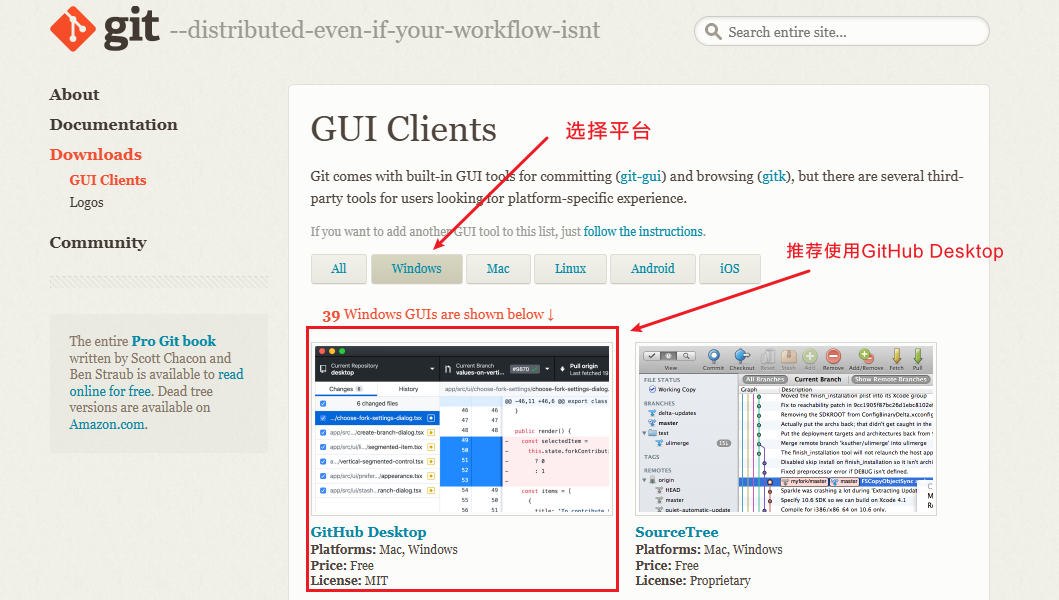Viewport: 1059px width, 600px height.
Task: Select the Windows platform tab
Action: (417, 269)
